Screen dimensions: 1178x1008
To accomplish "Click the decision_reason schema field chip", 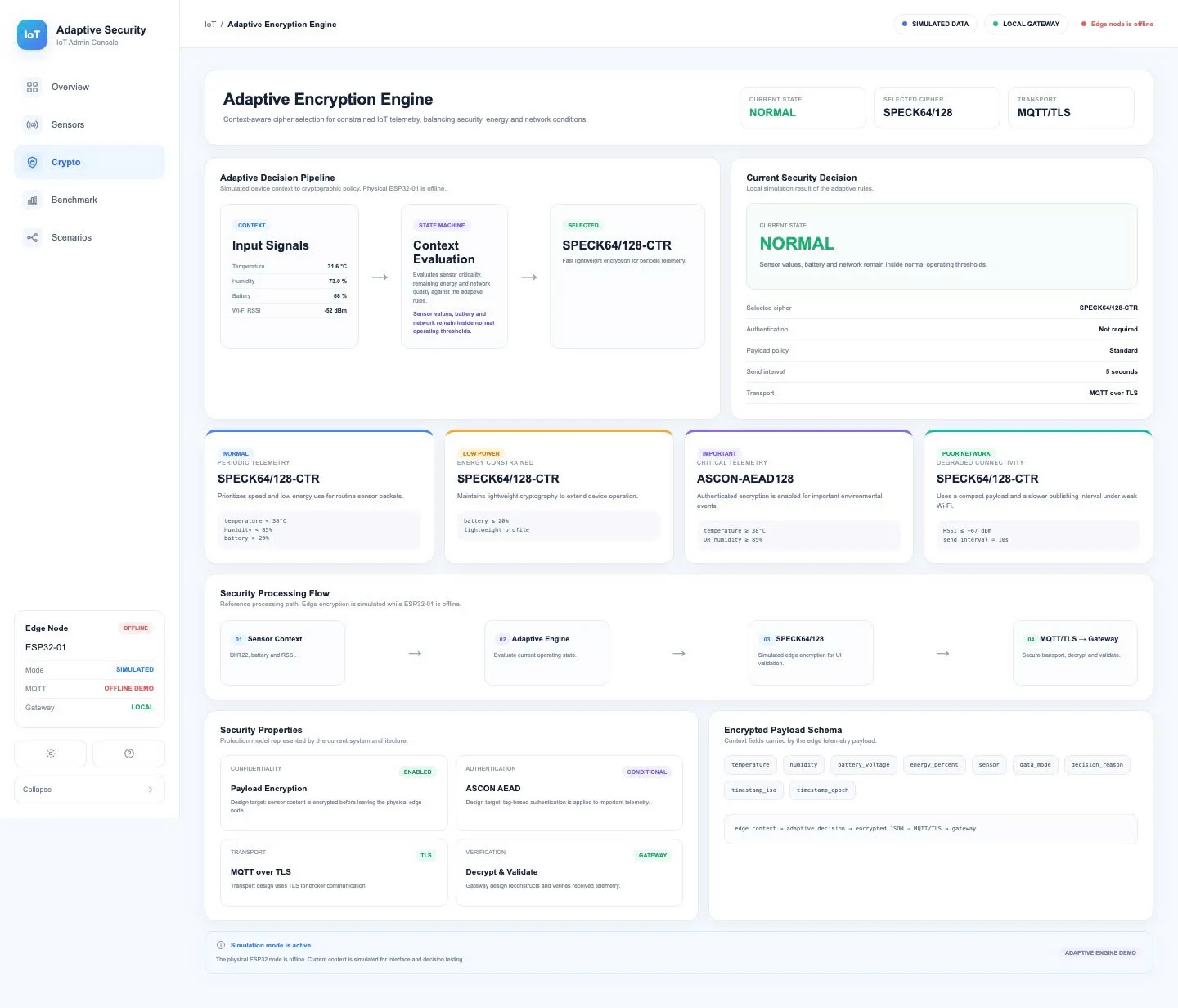I will (x=1097, y=765).
